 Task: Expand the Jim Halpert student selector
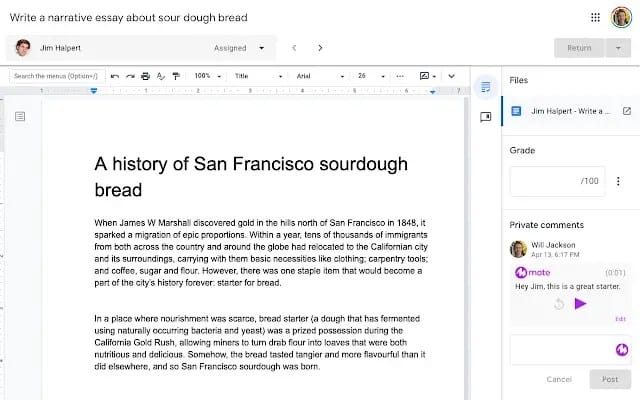coord(261,47)
